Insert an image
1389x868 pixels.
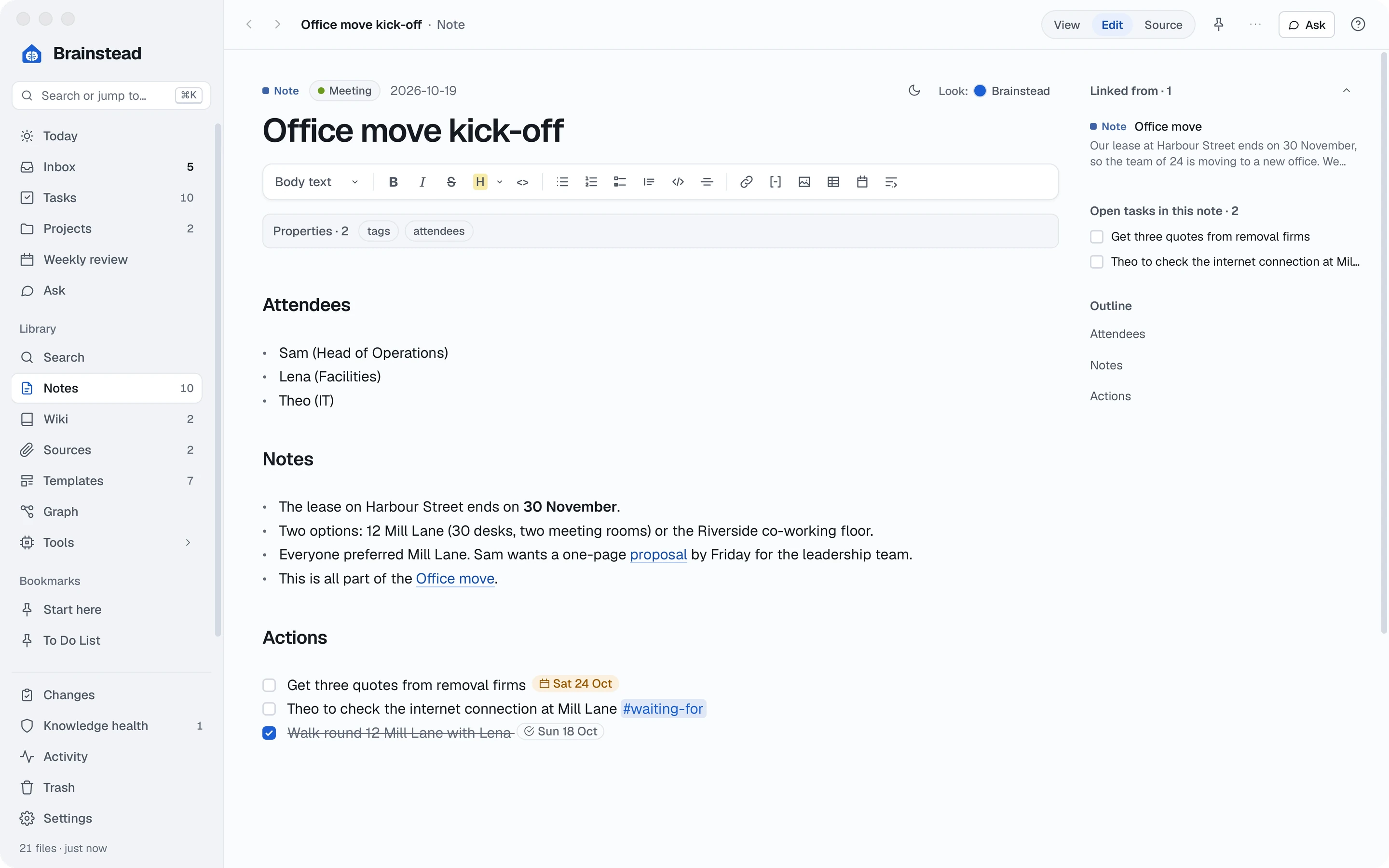coord(804,182)
